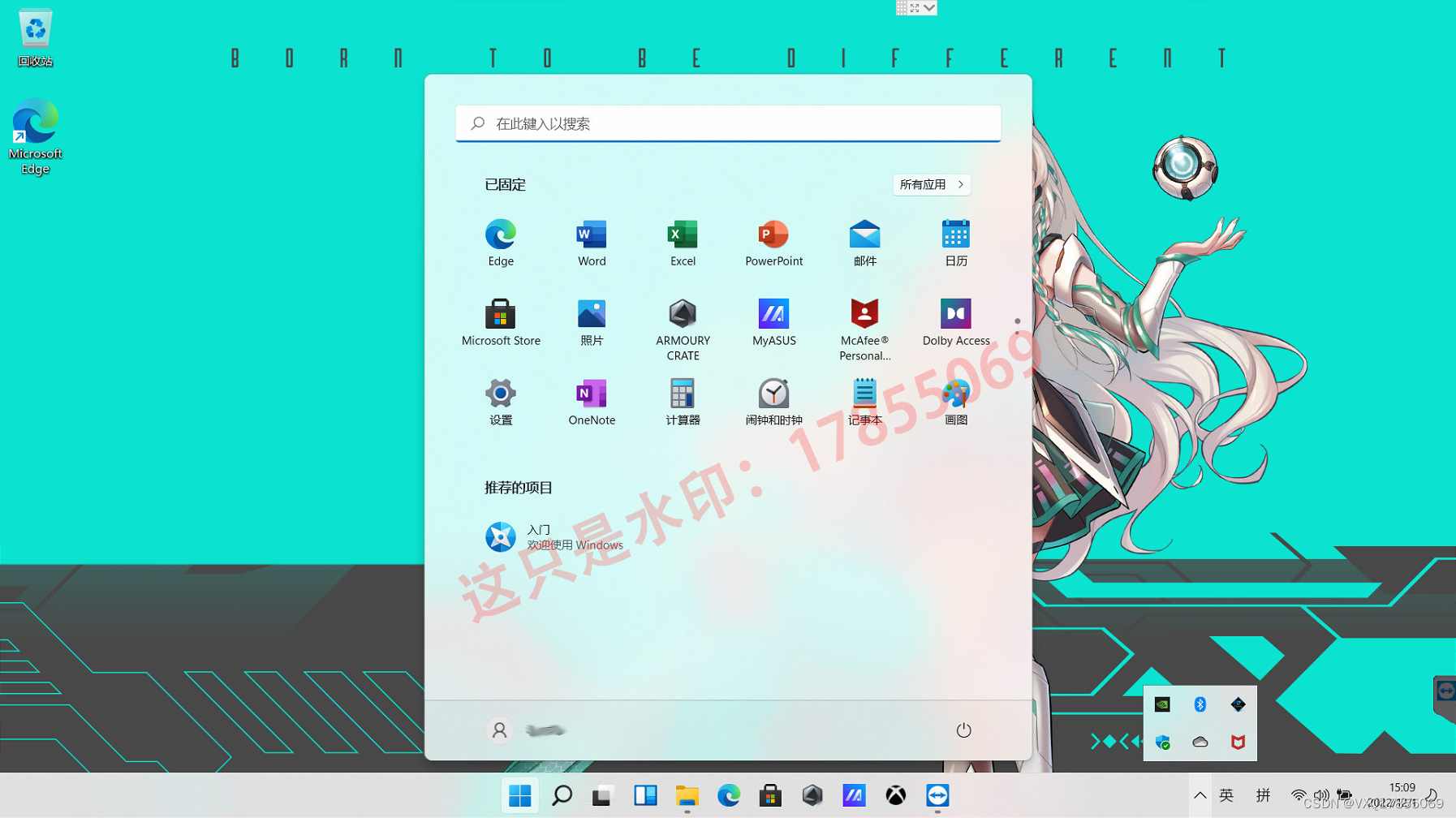Launch Dolby Access
The width and height of the screenshot is (1456, 818).
(955, 322)
